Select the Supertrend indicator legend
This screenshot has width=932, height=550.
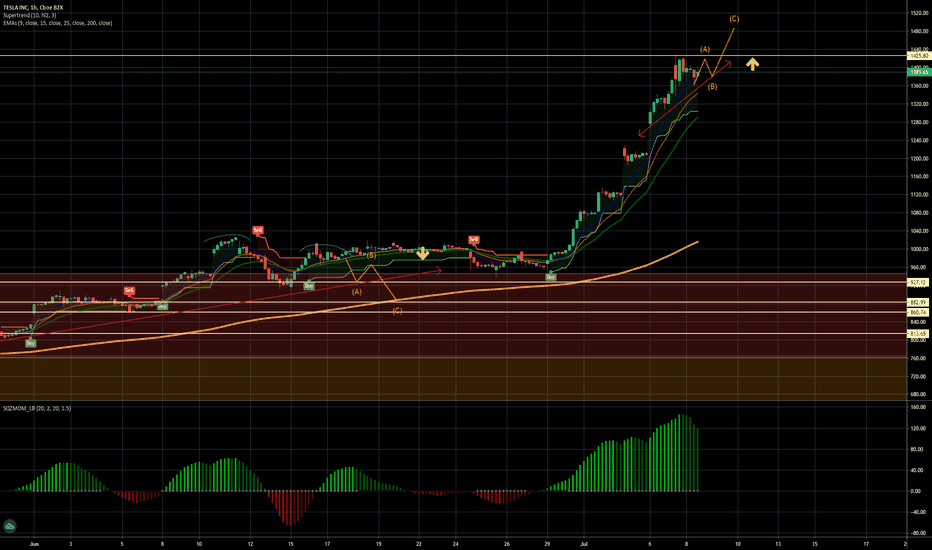coord(30,15)
